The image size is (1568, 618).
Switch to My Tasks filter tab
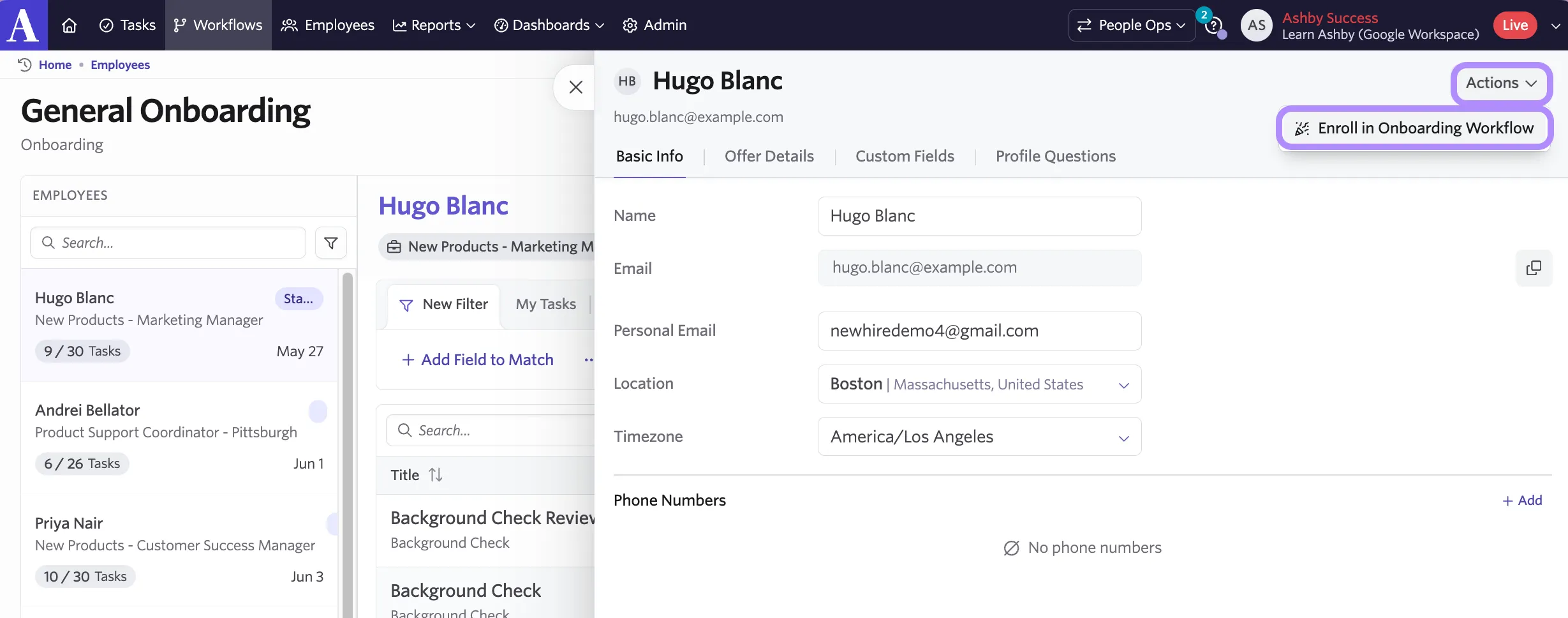(x=545, y=305)
